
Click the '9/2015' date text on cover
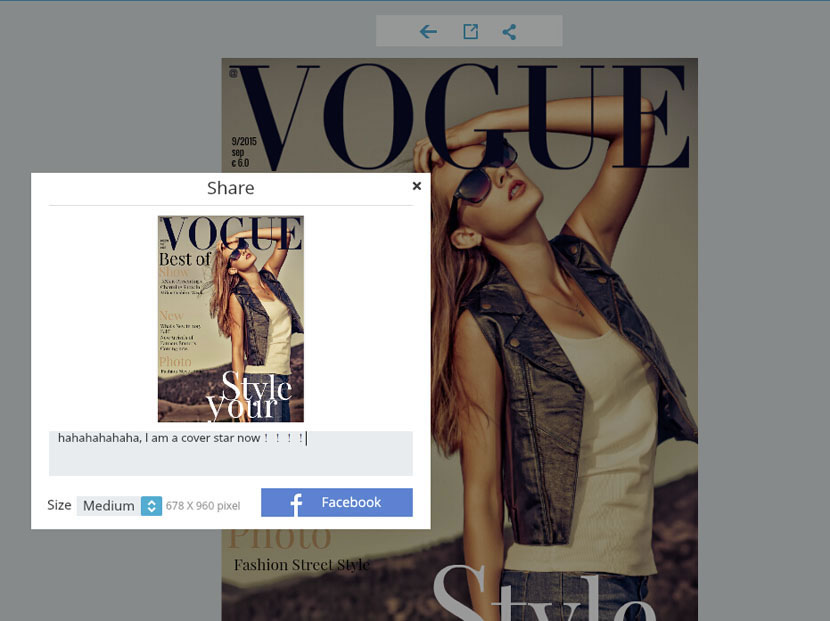click(244, 141)
